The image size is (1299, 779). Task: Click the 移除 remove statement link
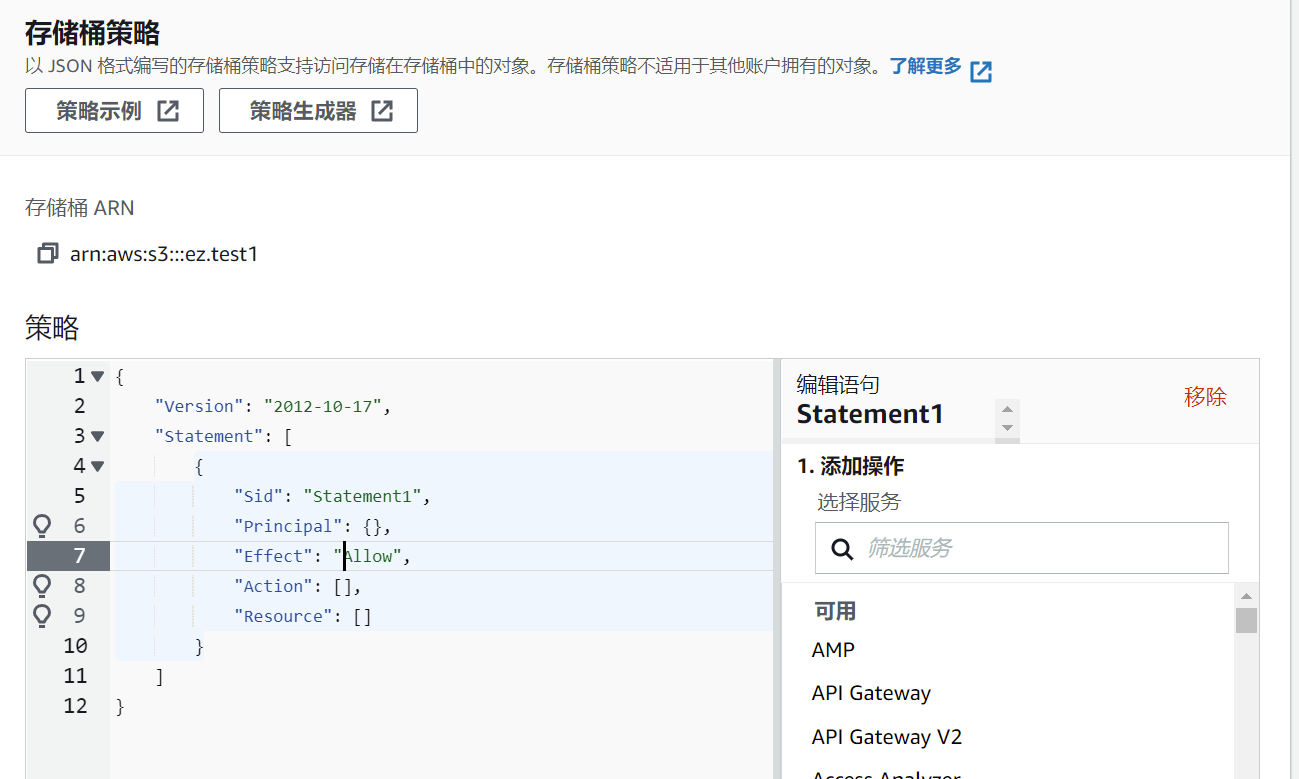1205,397
